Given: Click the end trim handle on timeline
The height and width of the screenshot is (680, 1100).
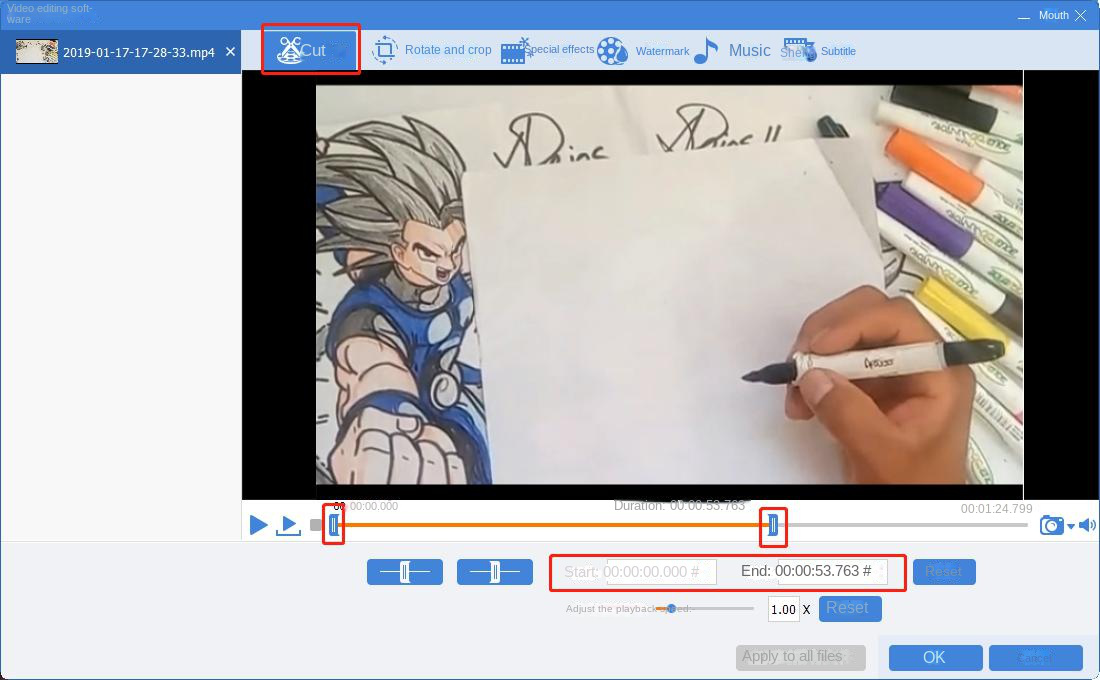Looking at the screenshot, I should (772, 524).
